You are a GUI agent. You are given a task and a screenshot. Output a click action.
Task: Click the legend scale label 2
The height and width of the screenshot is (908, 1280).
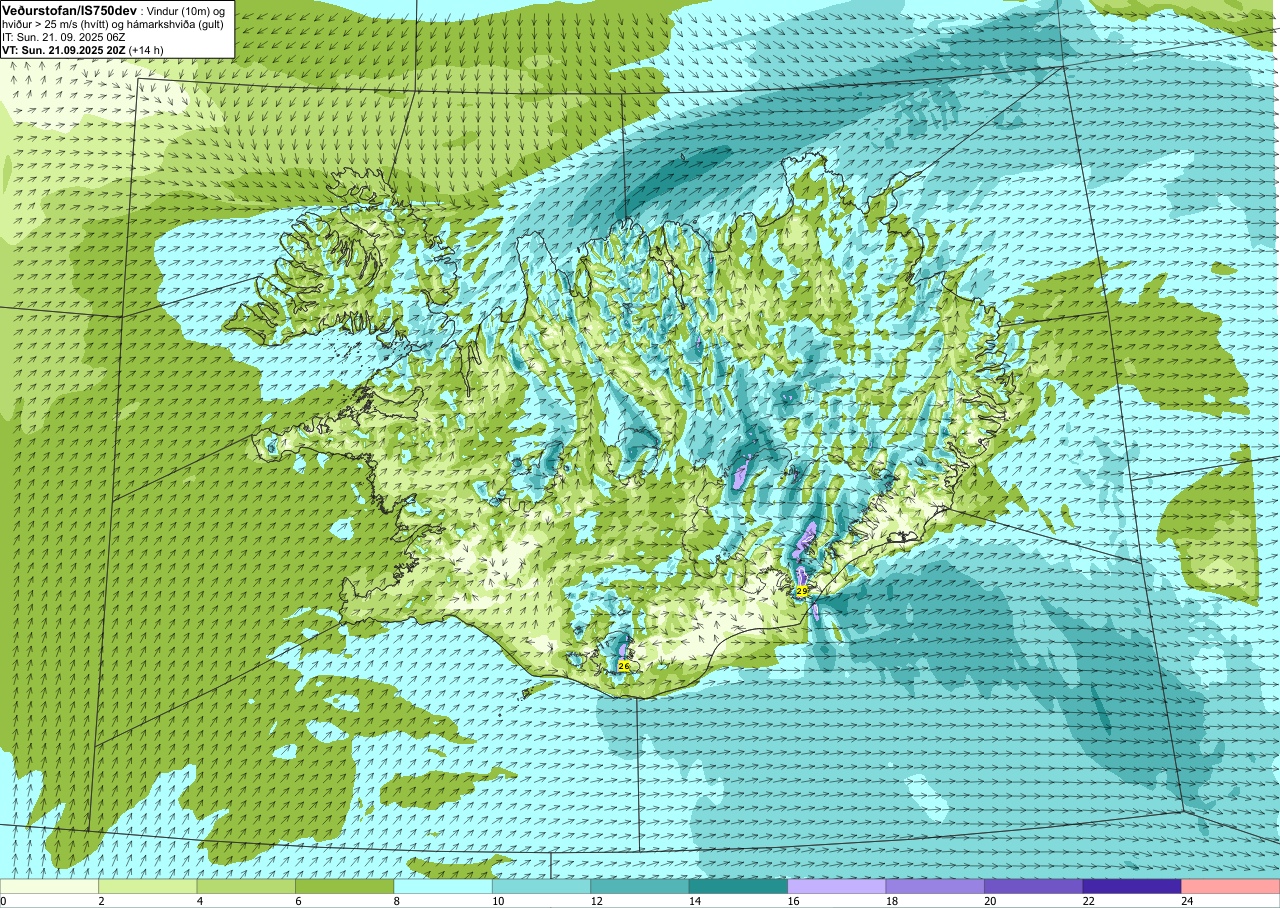pyautogui.click(x=102, y=901)
